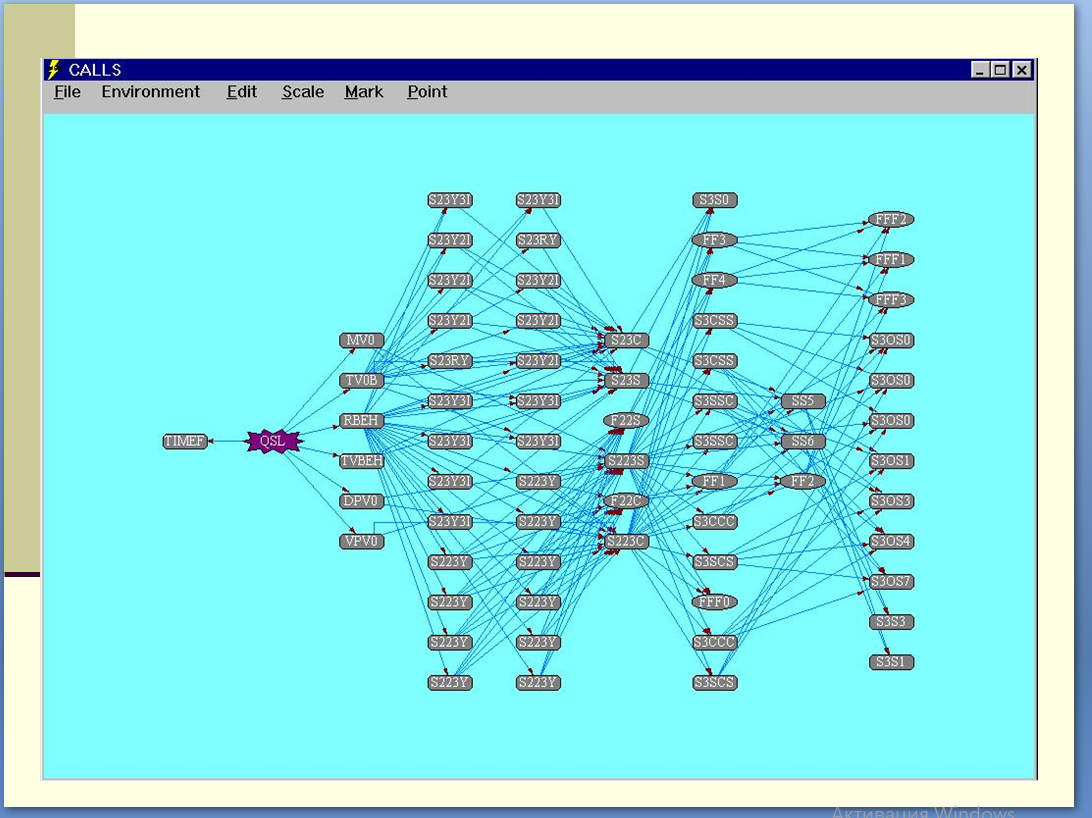Open the Edit menu

[x=242, y=92]
